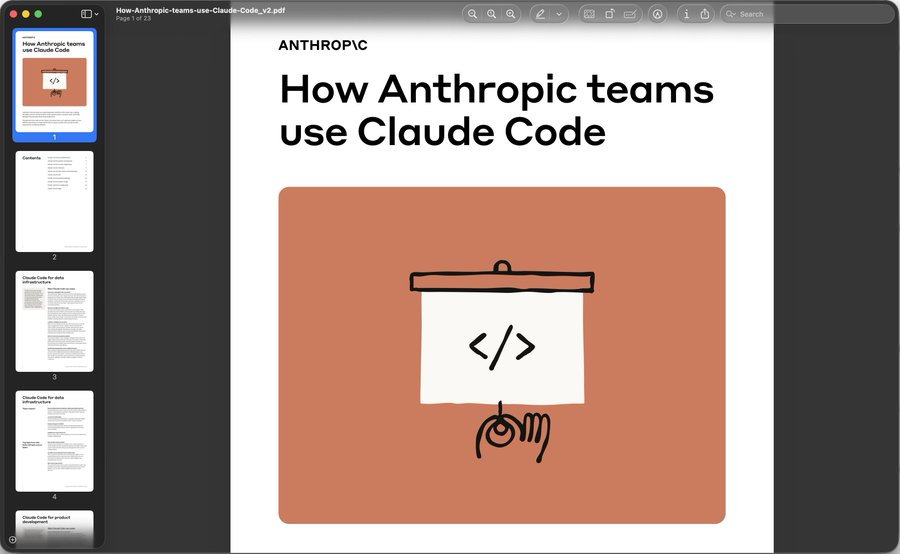
Task: Activate the rectangular selection tool
Action: tap(589, 14)
